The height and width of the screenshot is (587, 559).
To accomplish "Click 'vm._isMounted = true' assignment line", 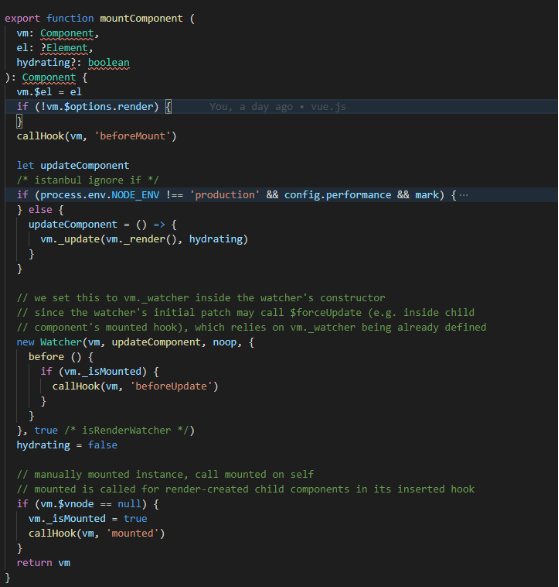I will click(88, 519).
